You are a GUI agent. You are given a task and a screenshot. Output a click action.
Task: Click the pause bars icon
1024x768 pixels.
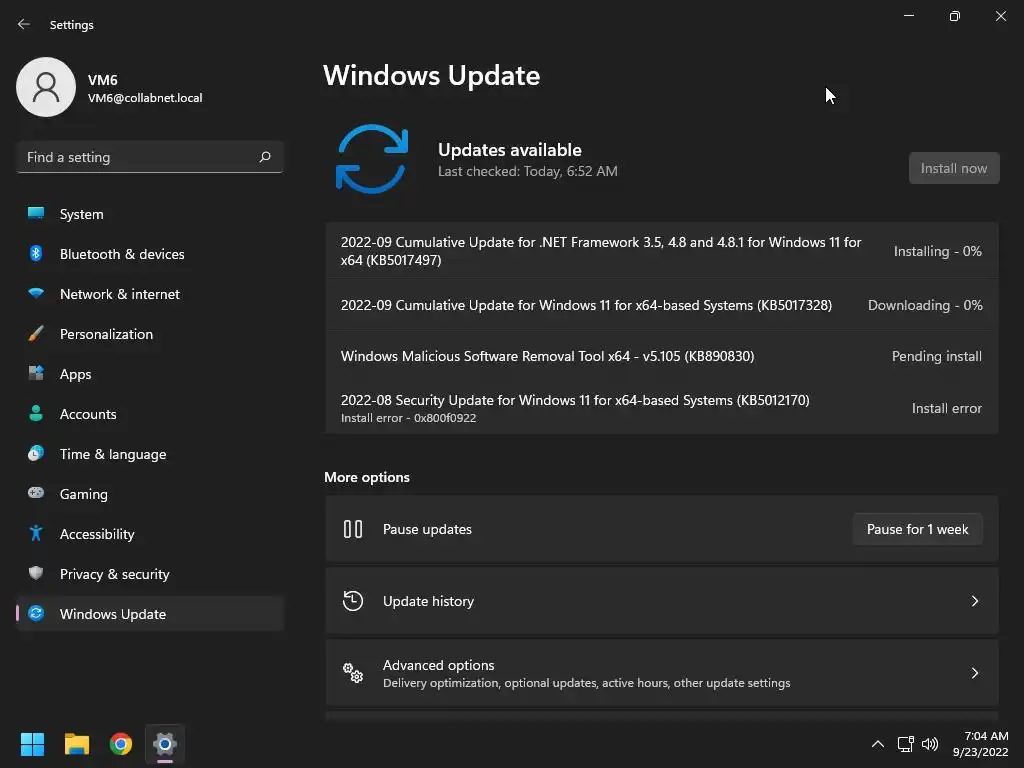click(x=353, y=529)
